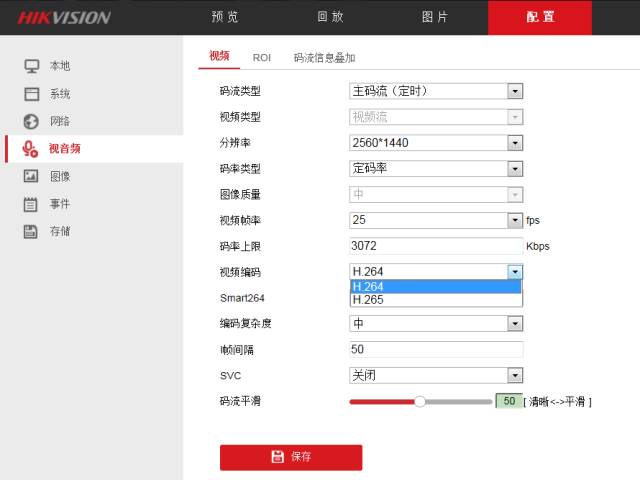
Task: Click the floppy disk icon for 存储
Action: (x=31, y=231)
